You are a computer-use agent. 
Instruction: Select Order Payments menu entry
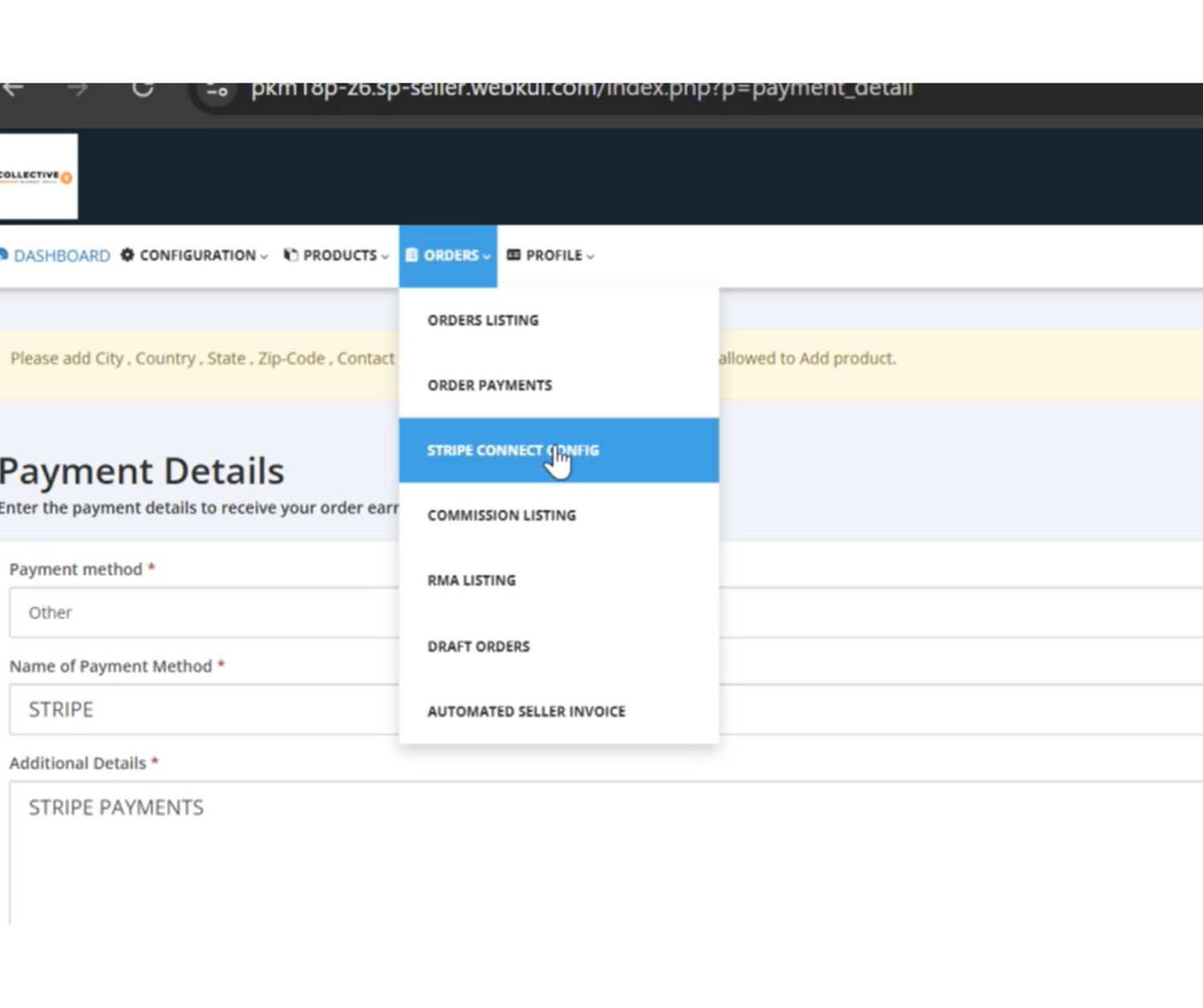coord(559,385)
